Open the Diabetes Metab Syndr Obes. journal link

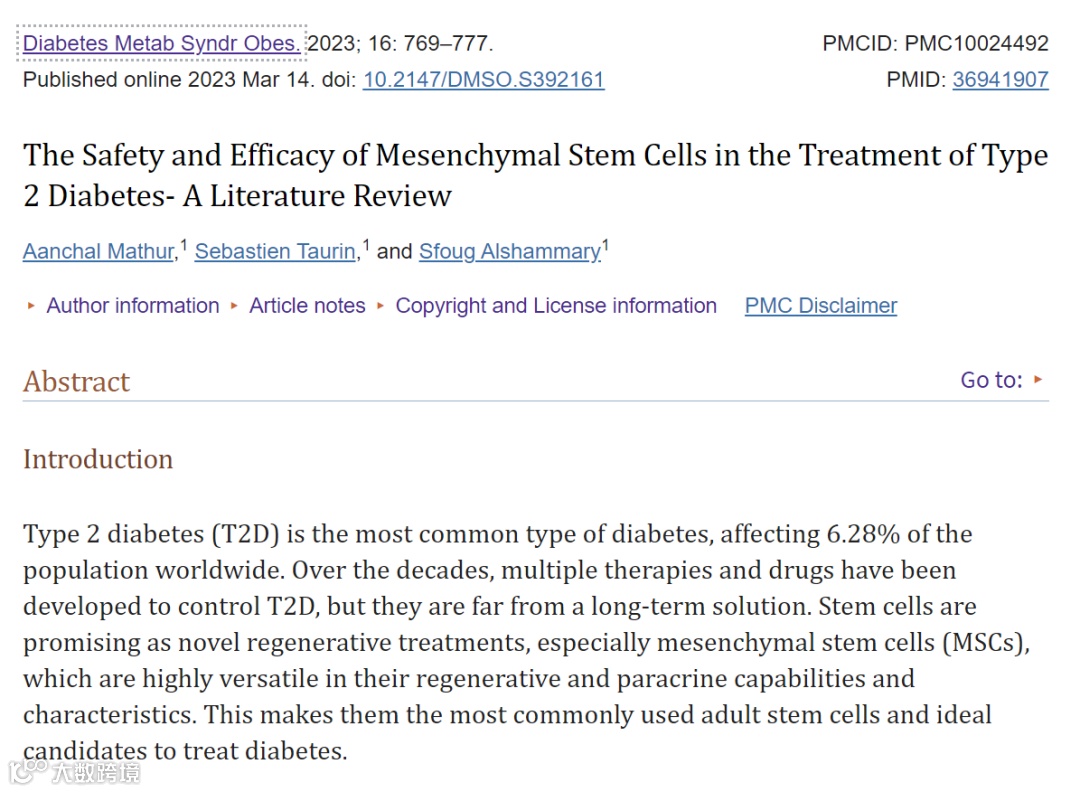pyautogui.click(x=161, y=43)
